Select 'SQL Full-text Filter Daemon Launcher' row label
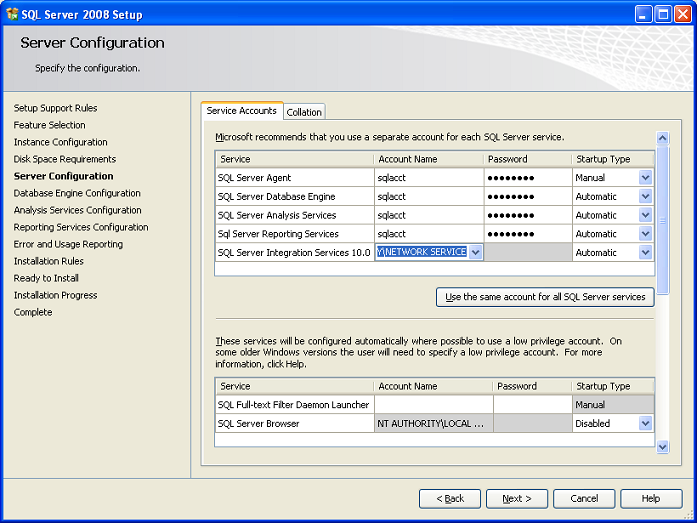The height and width of the screenshot is (523, 697). point(293,405)
